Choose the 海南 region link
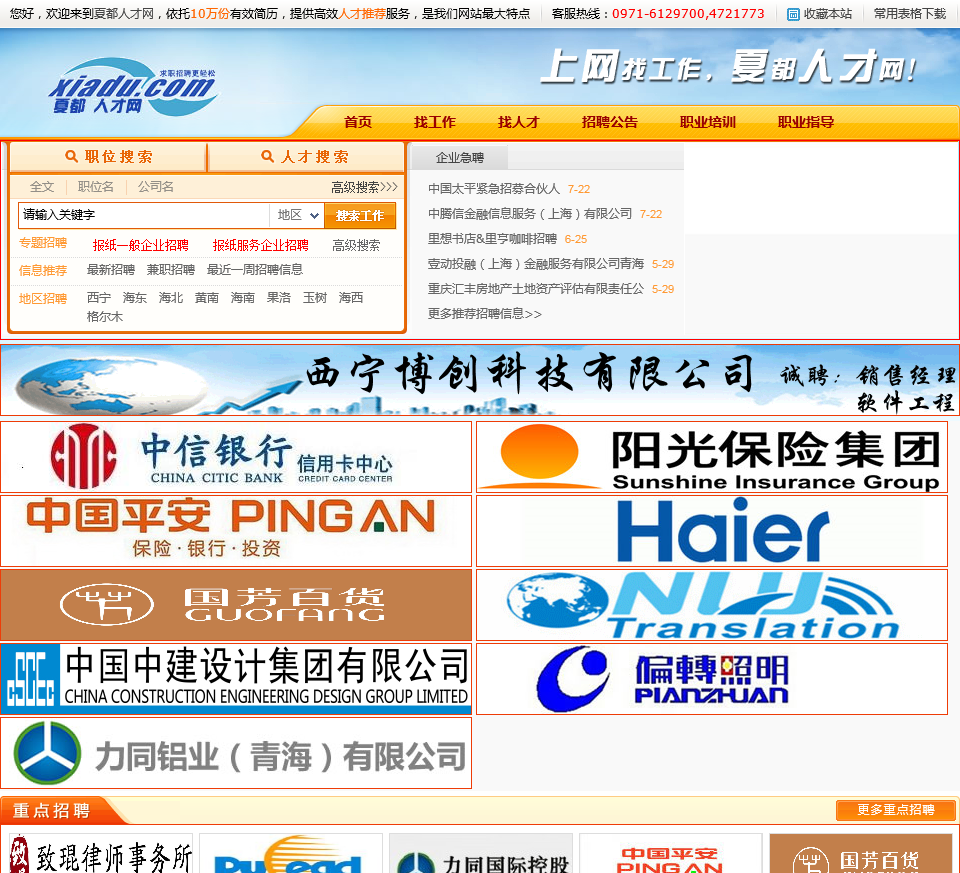The width and height of the screenshot is (960, 873). click(x=243, y=298)
